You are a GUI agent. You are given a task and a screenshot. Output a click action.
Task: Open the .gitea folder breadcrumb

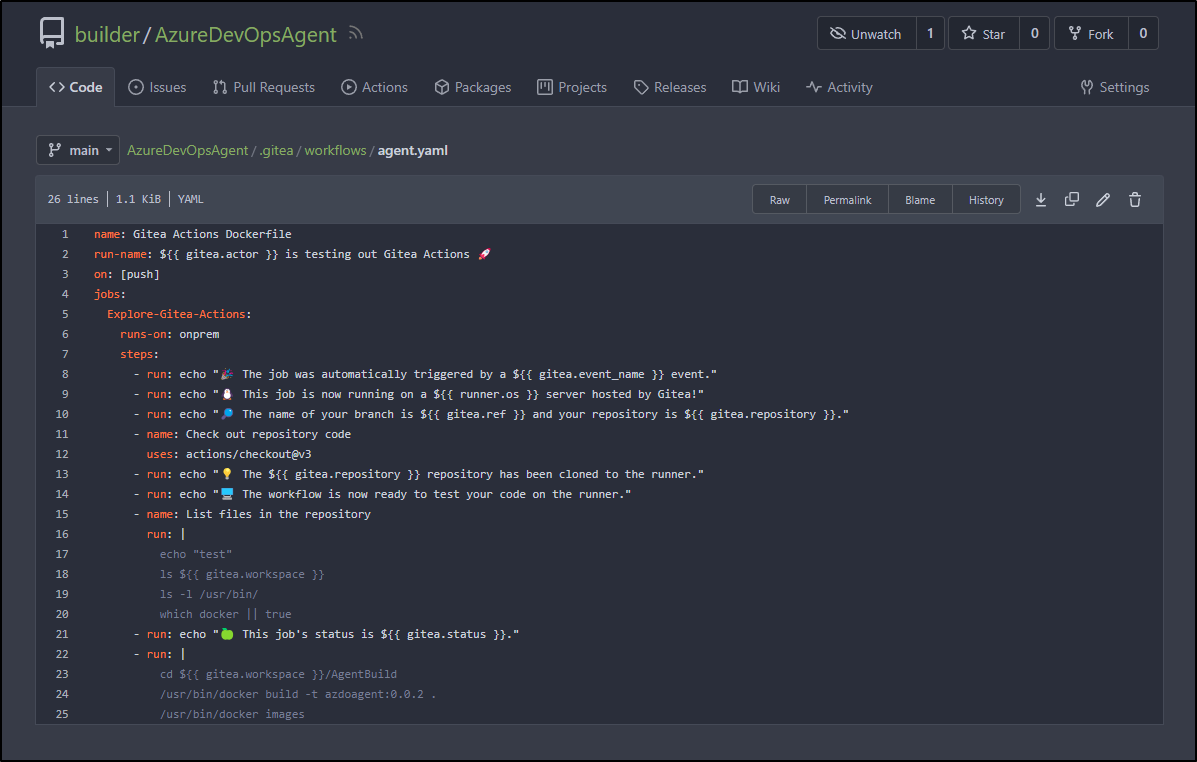tap(276, 150)
